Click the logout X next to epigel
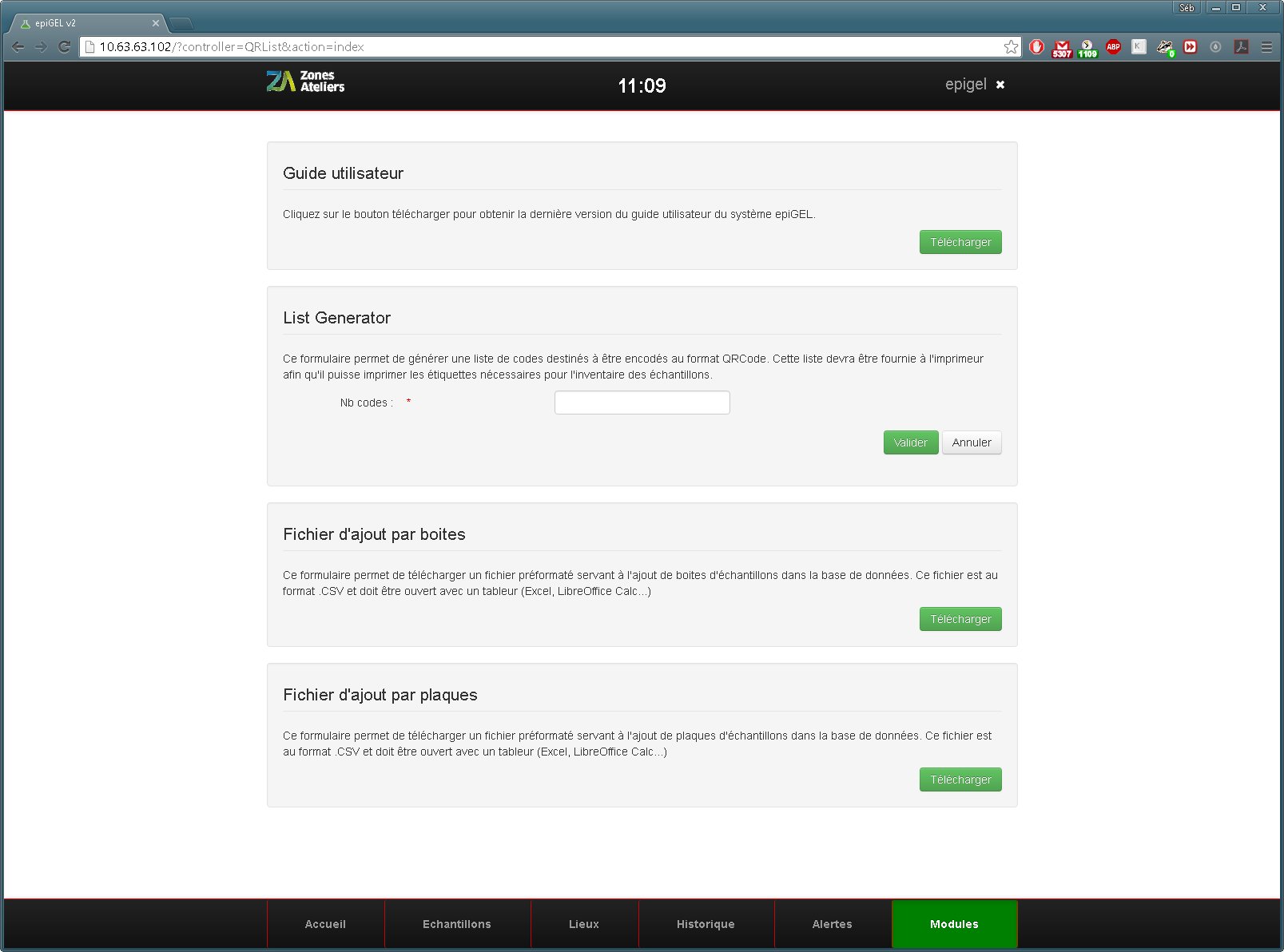Image resolution: width=1284 pixels, height=952 pixels. point(1000,85)
